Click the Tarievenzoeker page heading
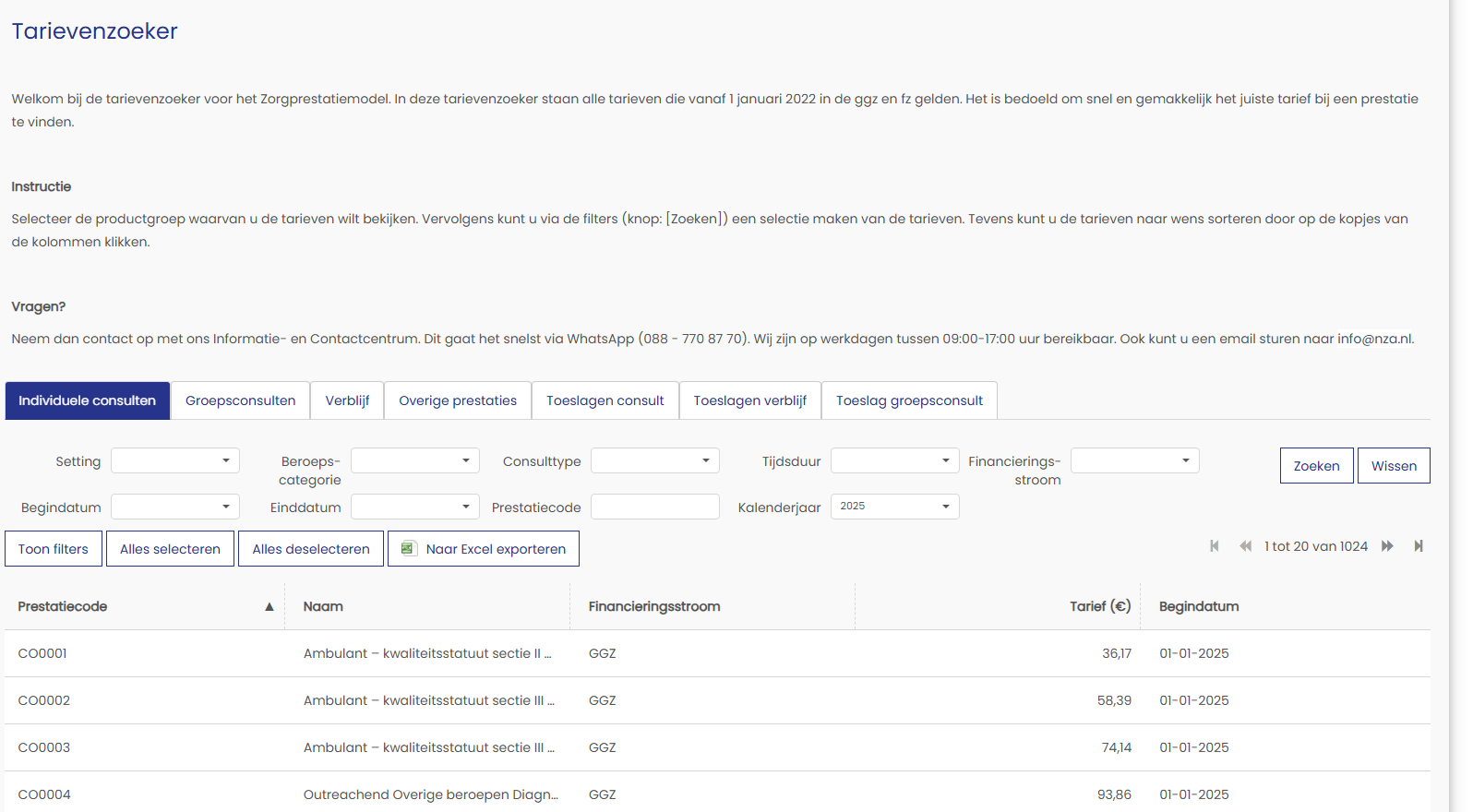 (94, 31)
